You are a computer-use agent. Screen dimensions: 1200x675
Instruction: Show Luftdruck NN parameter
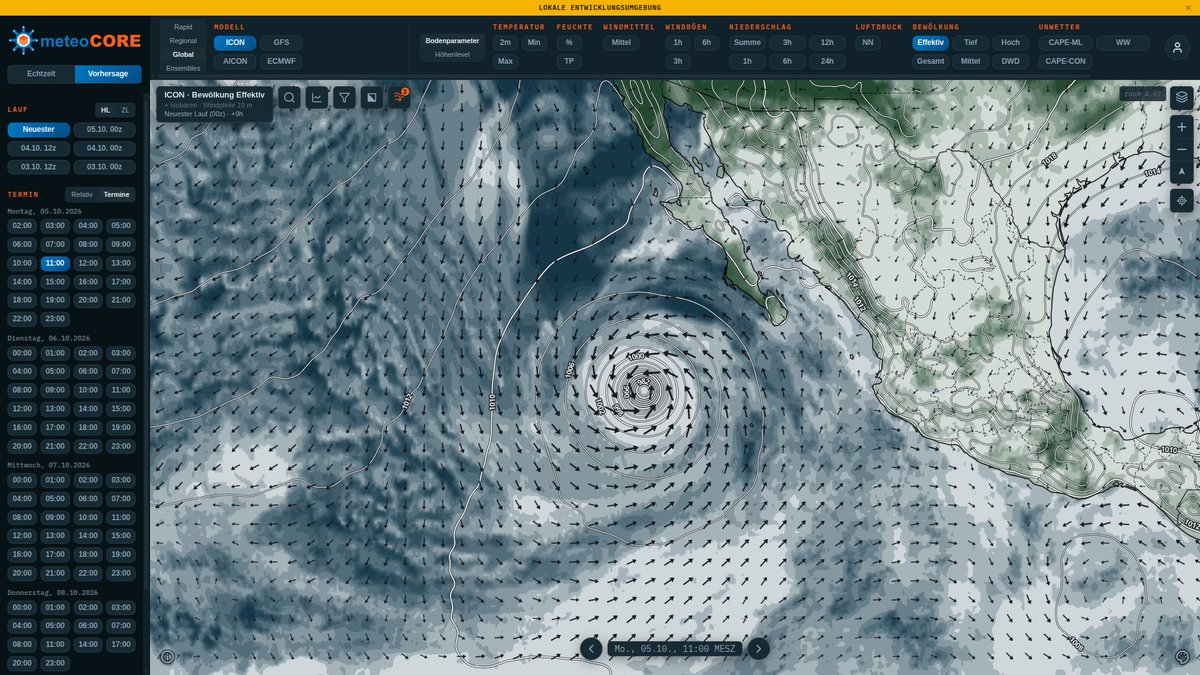coord(868,43)
